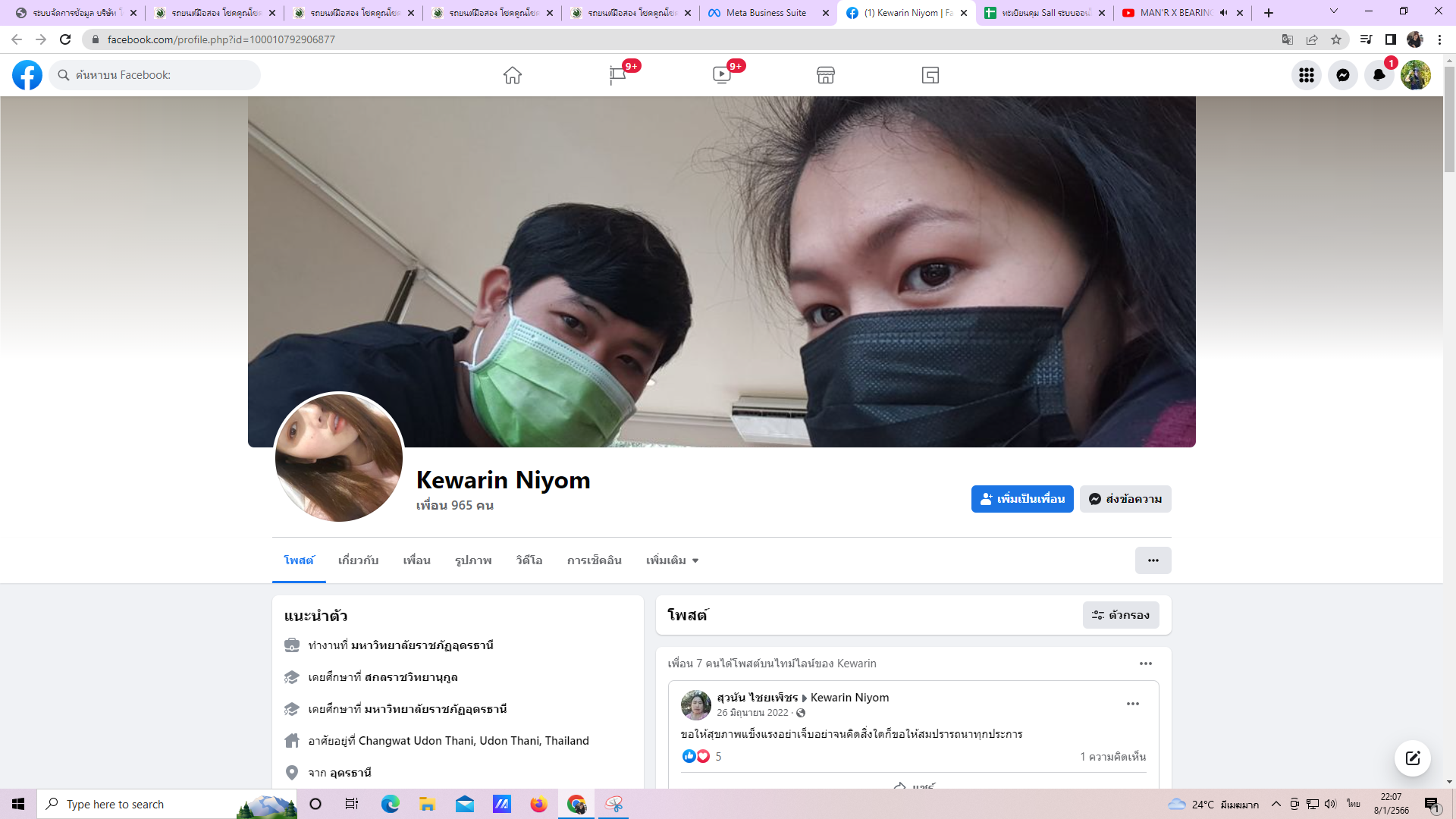Click ส่งข้อความ send message button

click(1125, 499)
